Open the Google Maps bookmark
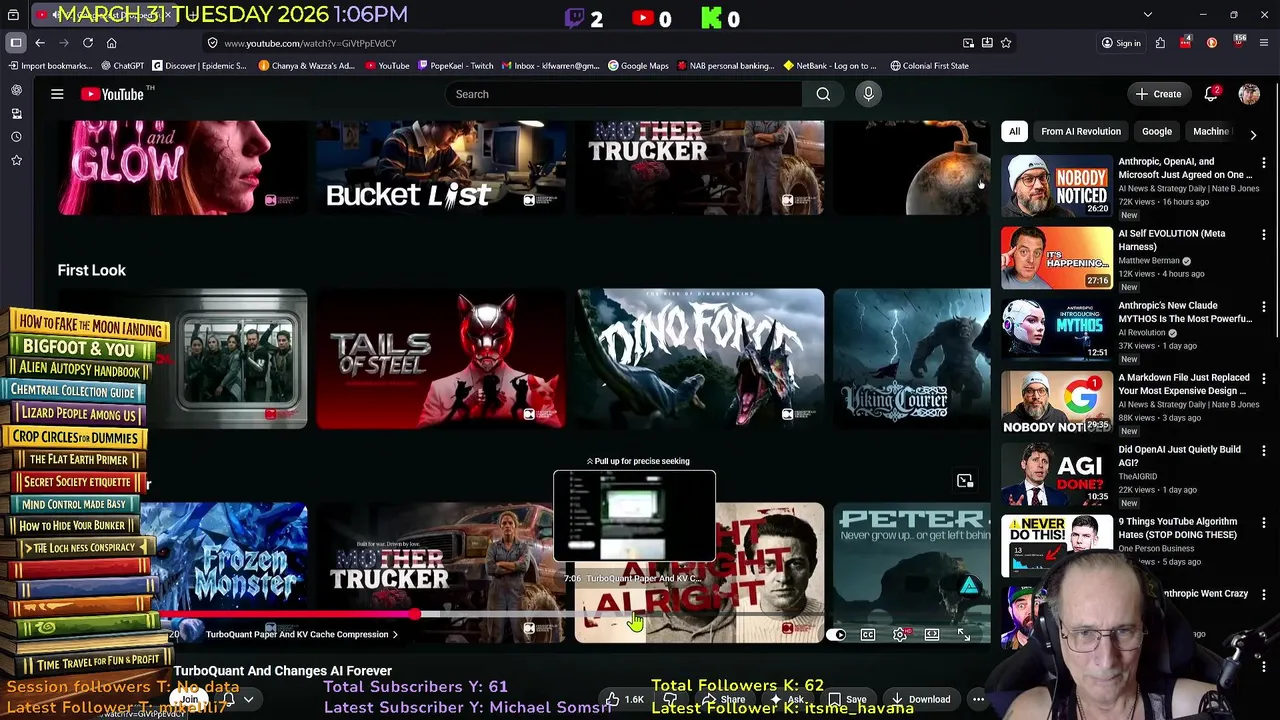Viewport: 1280px width, 720px height. [638, 66]
